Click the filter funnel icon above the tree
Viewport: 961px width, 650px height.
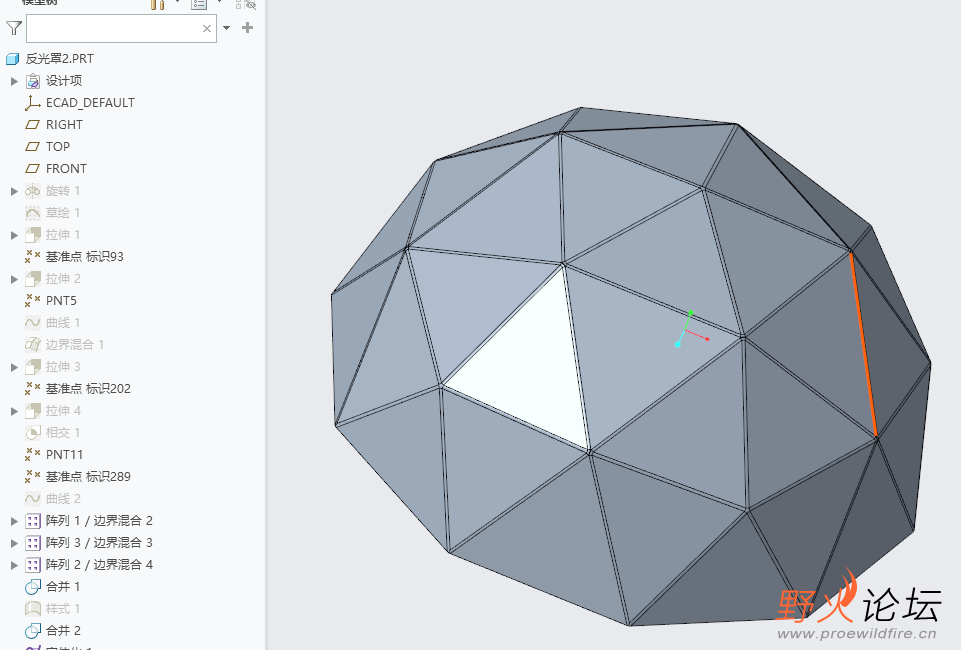(12, 28)
